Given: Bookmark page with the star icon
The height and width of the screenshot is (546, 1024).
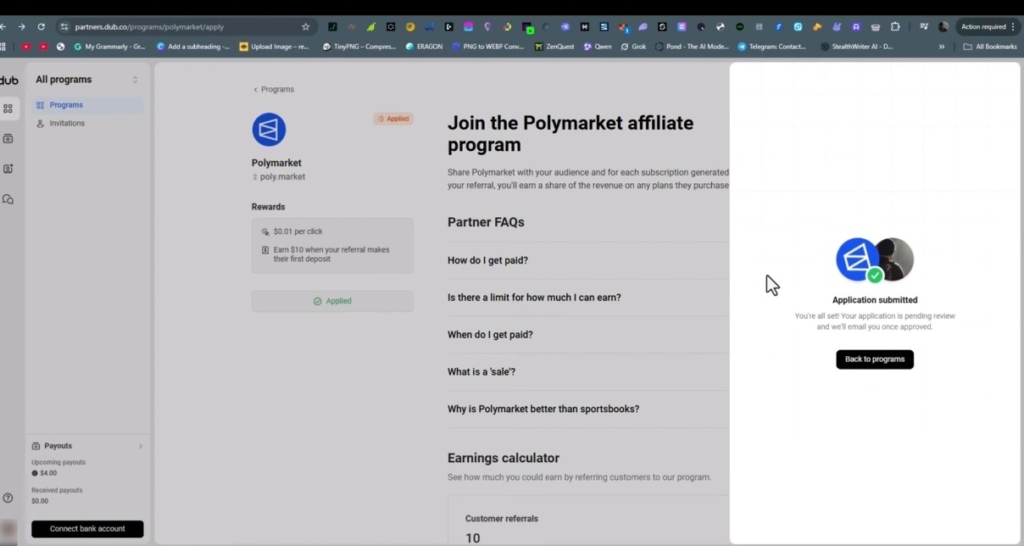Looking at the screenshot, I should click(305, 27).
